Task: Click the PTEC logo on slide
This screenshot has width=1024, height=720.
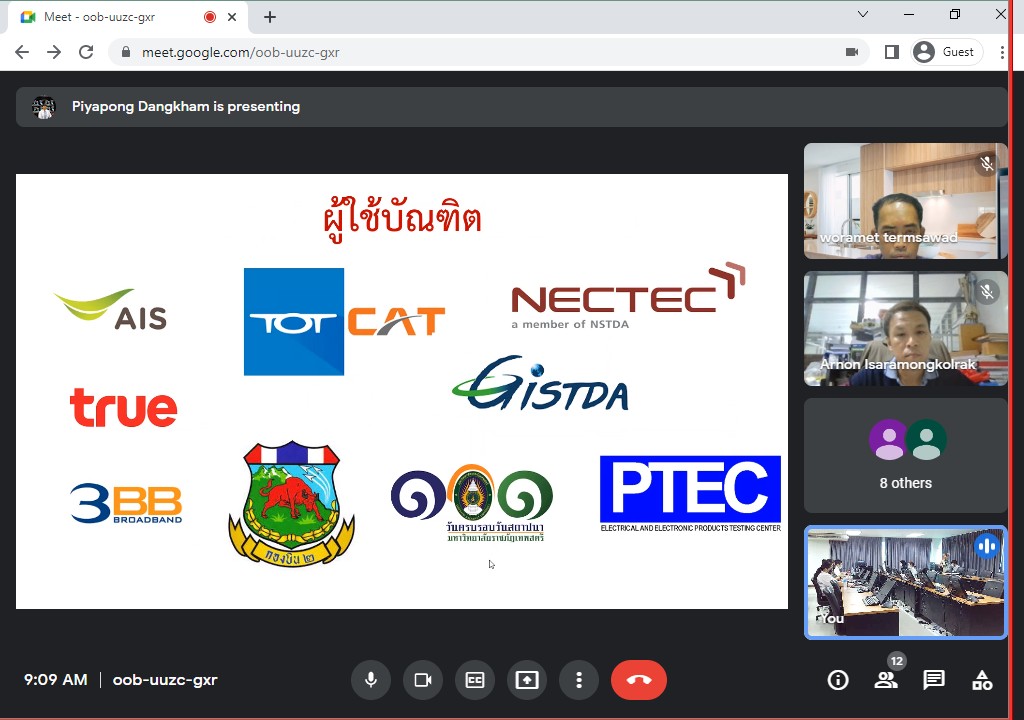Action: 690,494
